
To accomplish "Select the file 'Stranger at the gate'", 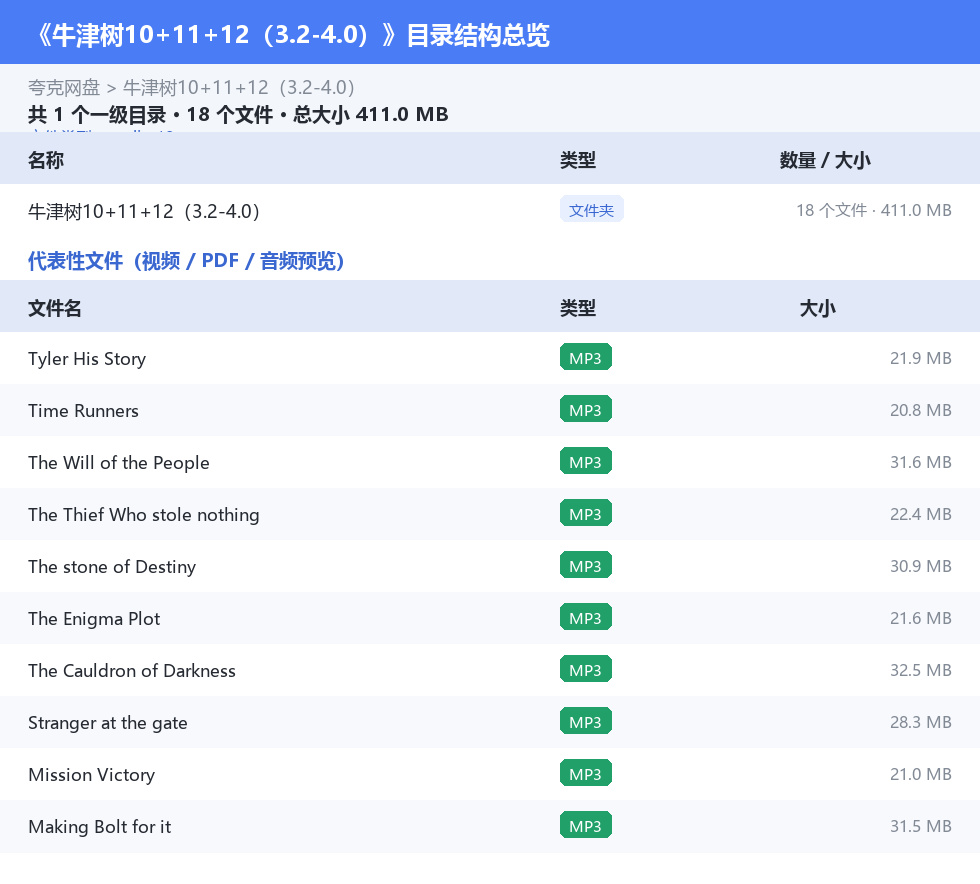I will click(x=108, y=723).
